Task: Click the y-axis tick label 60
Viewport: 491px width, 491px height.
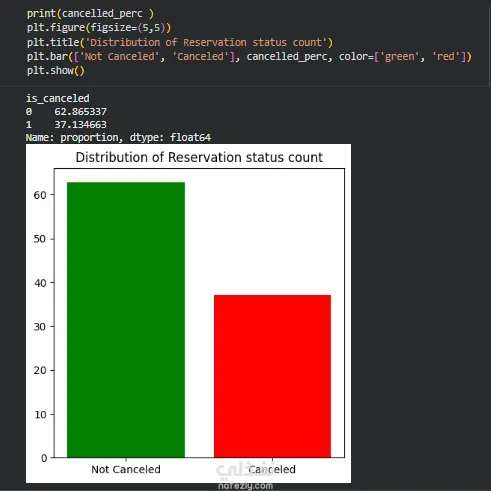Action: click(40, 195)
